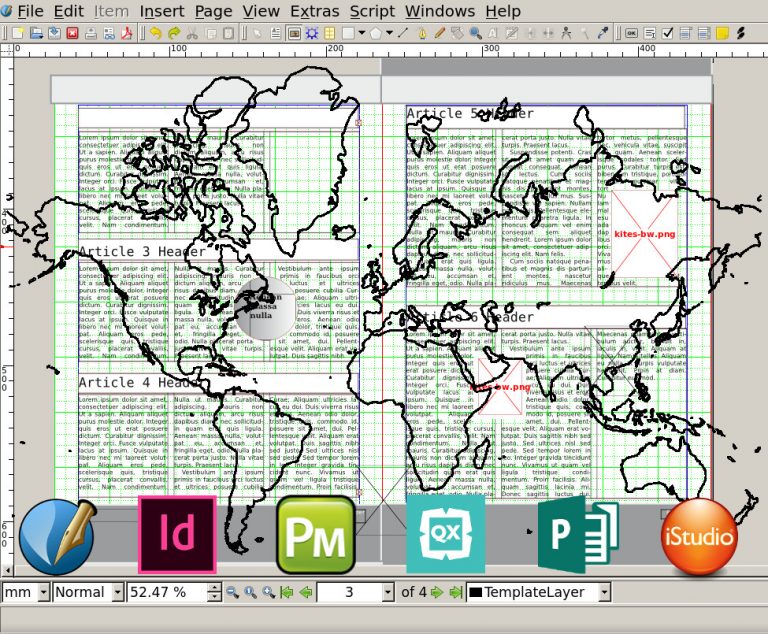768x634 pixels.
Task: Open the Edit menu
Action: [69, 11]
